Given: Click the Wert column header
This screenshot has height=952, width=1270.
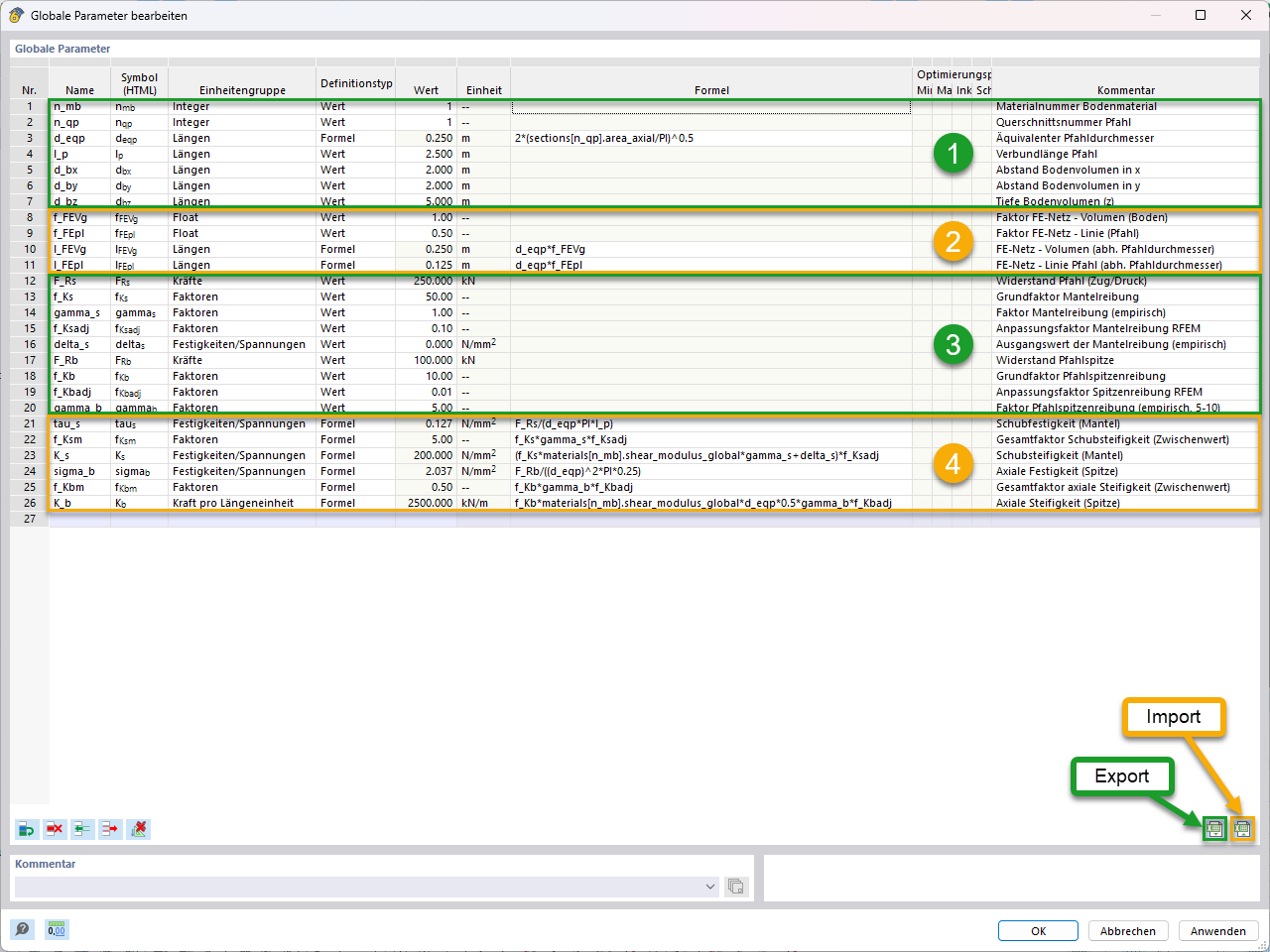Looking at the screenshot, I should 427,90.
